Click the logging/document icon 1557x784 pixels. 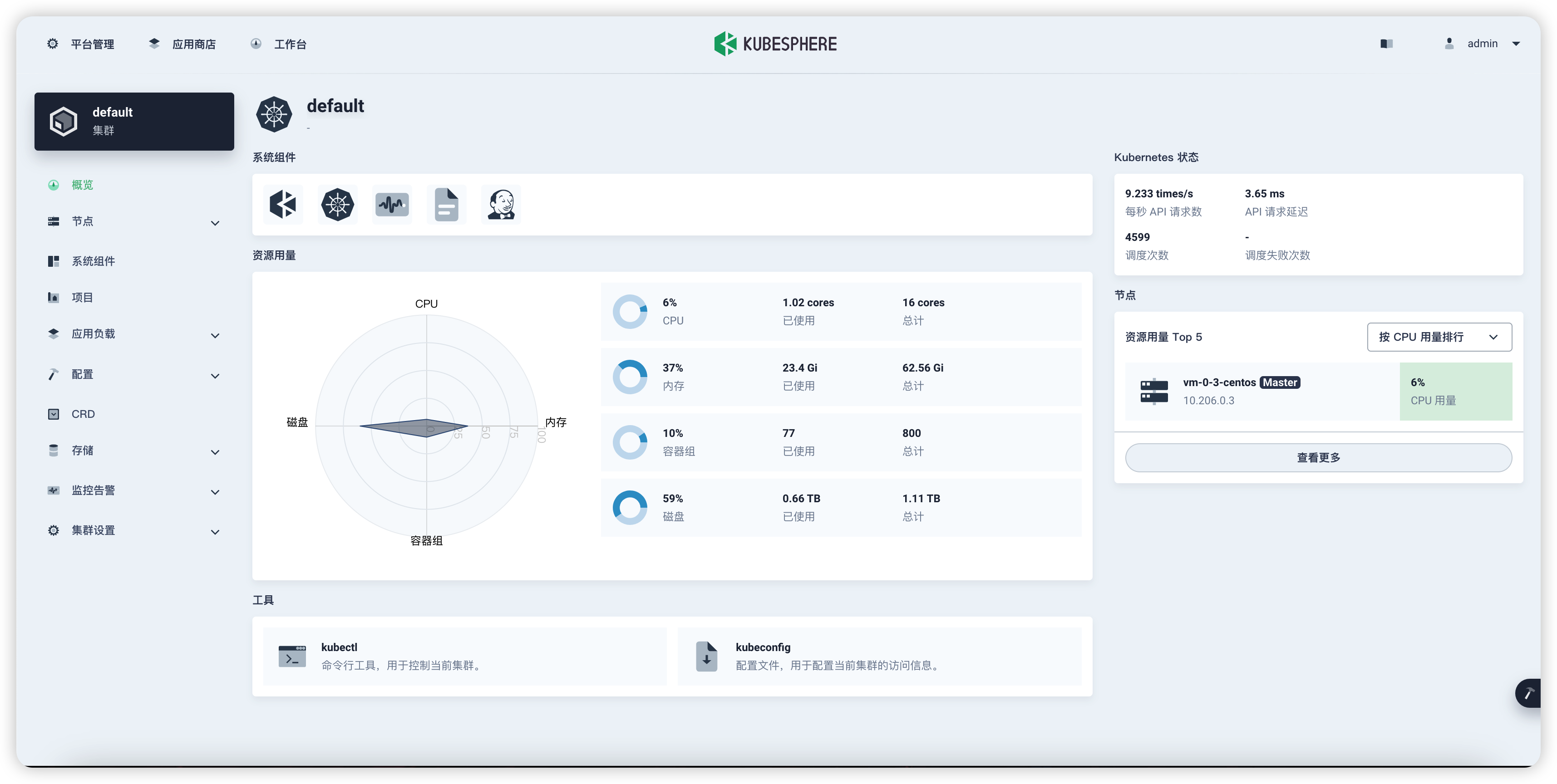pyautogui.click(x=447, y=204)
